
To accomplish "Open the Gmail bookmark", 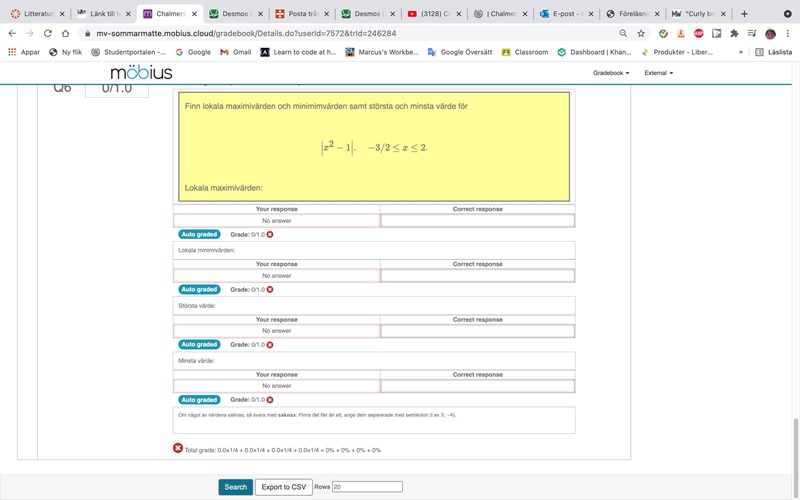I will coord(236,52).
